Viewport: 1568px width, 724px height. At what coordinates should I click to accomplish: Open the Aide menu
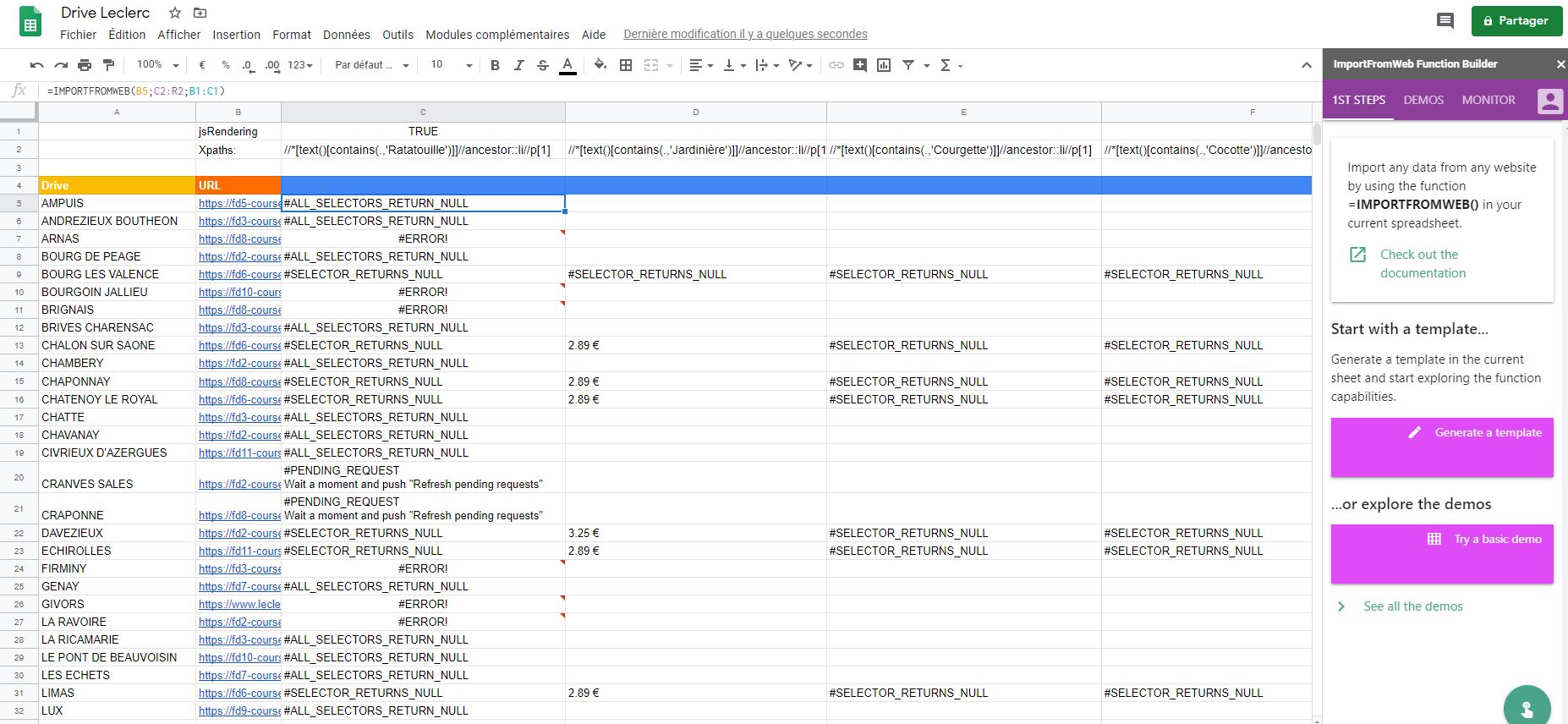(594, 35)
